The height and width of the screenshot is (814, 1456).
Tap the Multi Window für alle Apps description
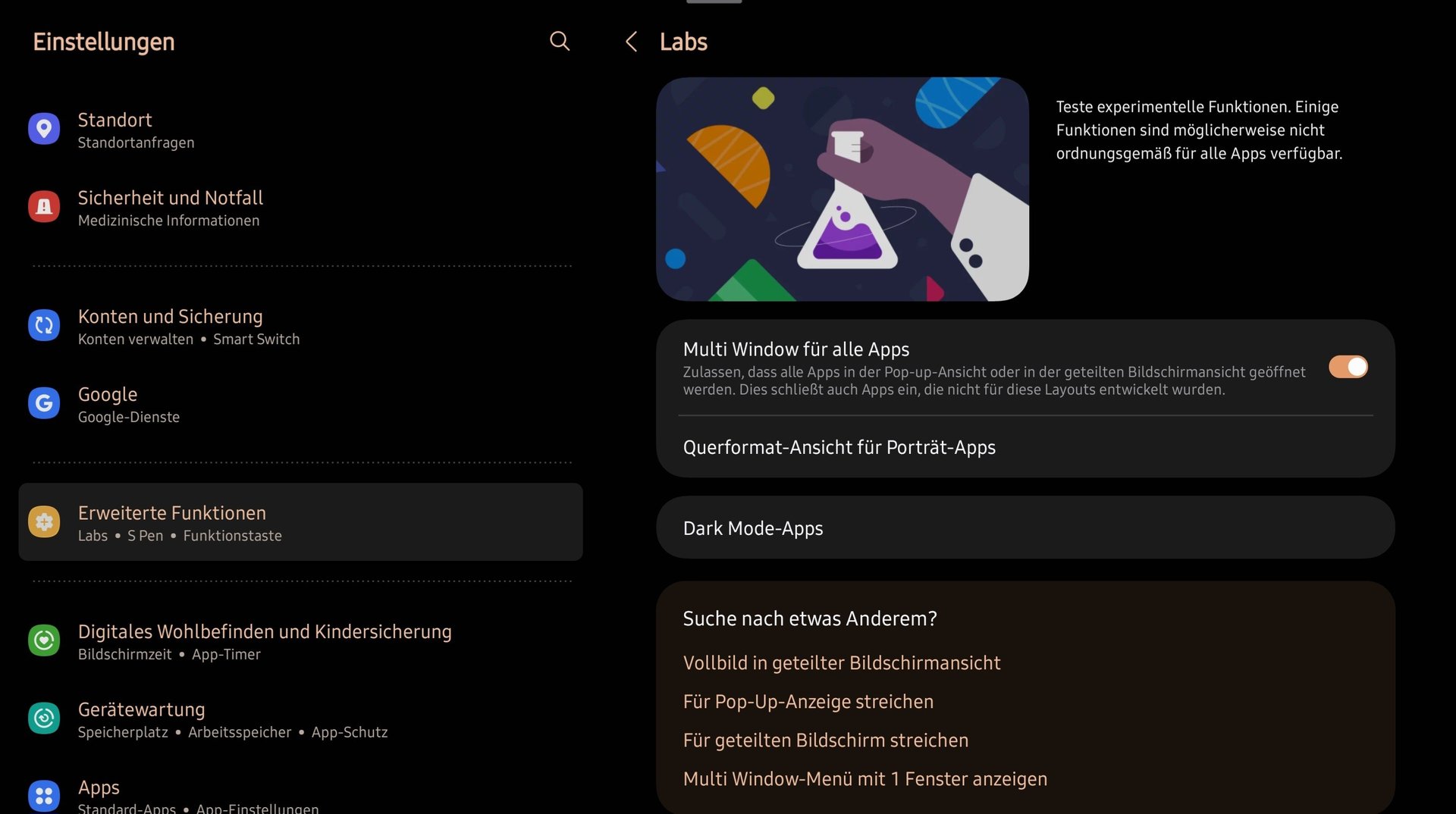(x=994, y=381)
